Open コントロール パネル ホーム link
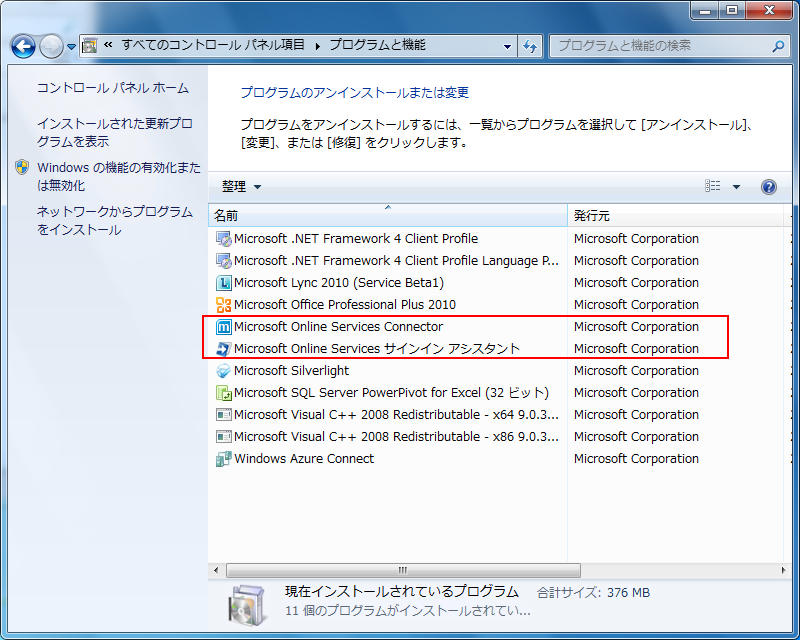This screenshot has width=800, height=640. pos(113,88)
